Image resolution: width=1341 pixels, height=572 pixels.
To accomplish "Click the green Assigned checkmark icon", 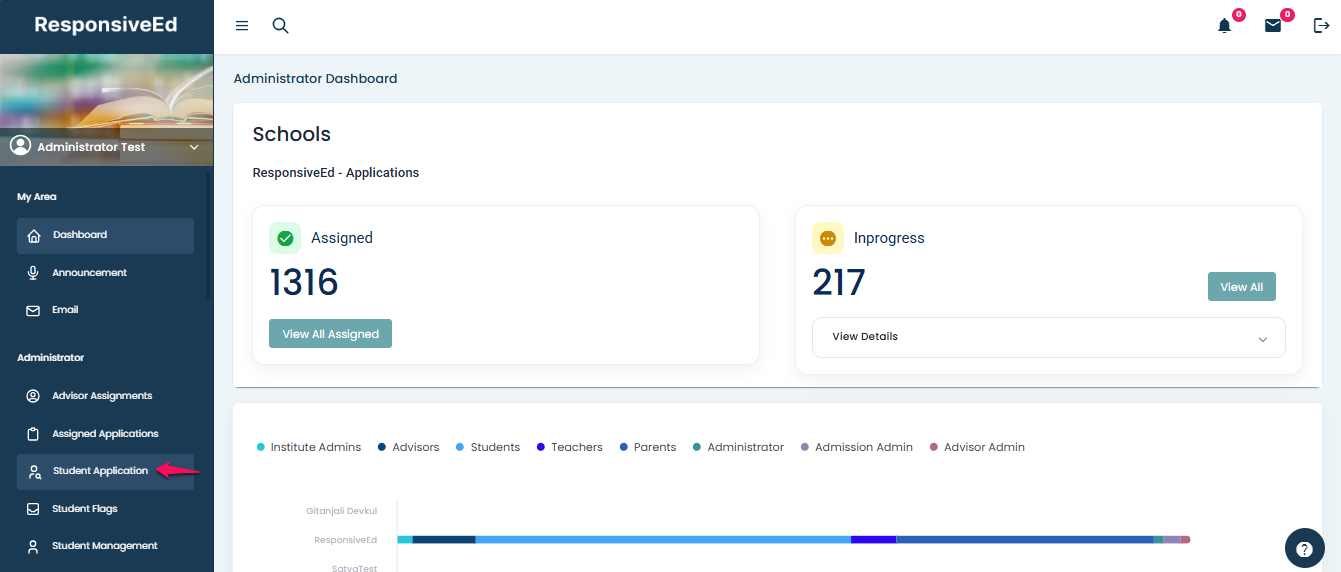I will pyautogui.click(x=285, y=238).
